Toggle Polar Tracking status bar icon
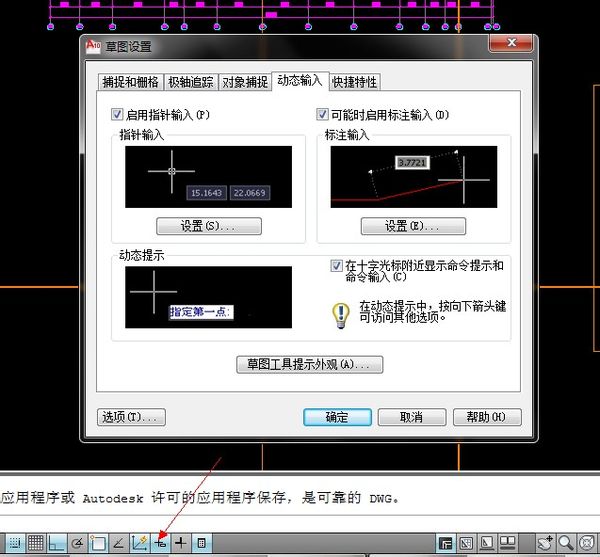This screenshot has width=600, height=557. tap(78, 542)
